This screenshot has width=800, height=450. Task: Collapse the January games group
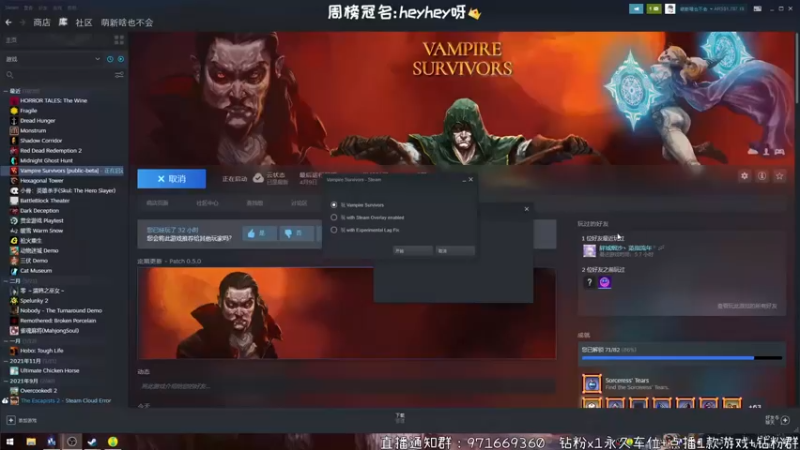click(x=6, y=341)
